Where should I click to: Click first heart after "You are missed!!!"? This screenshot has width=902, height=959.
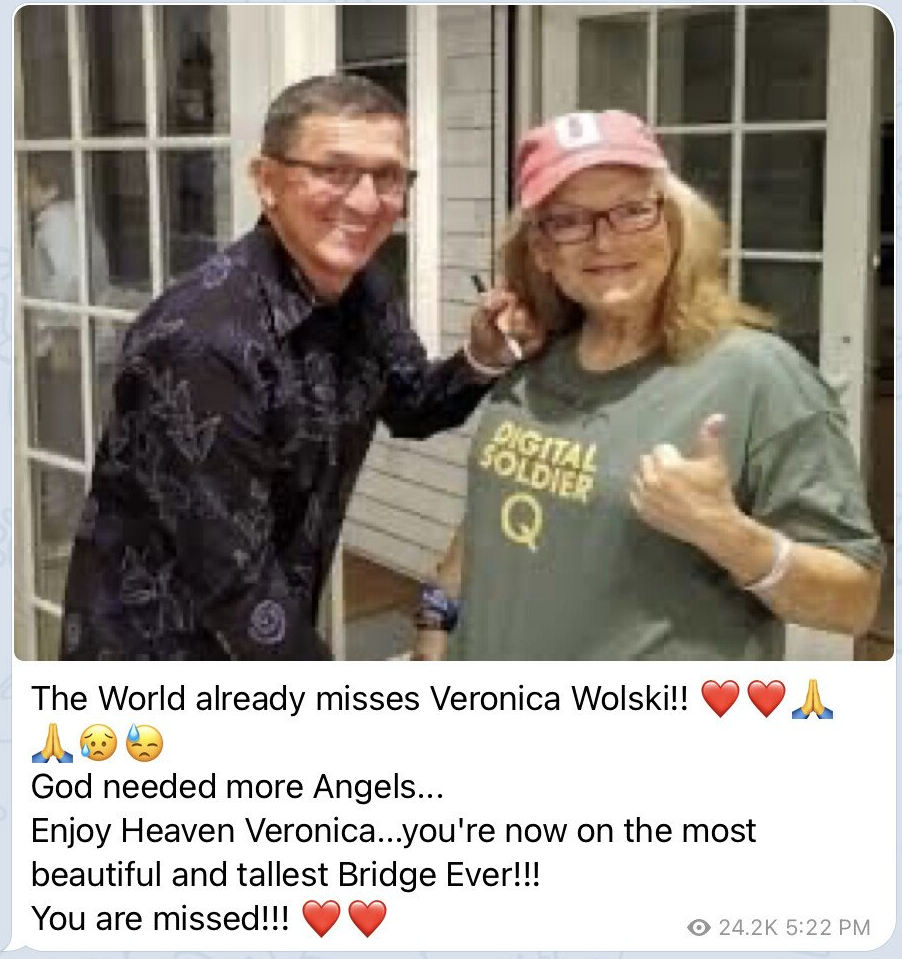pos(322,919)
